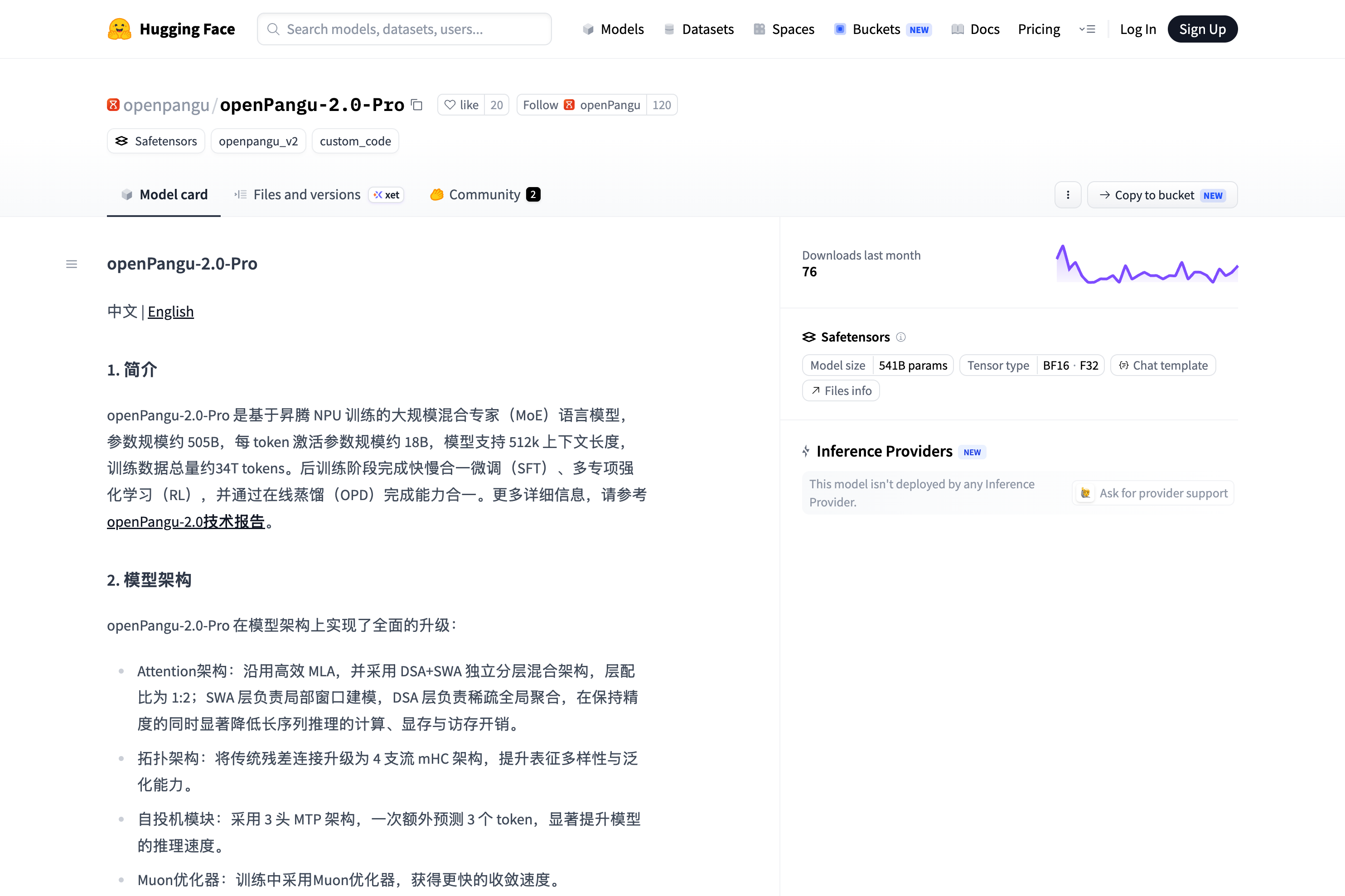Click the 1. 简介 section heading
This screenshot has height=896, width=1345.
coord(132,370)
